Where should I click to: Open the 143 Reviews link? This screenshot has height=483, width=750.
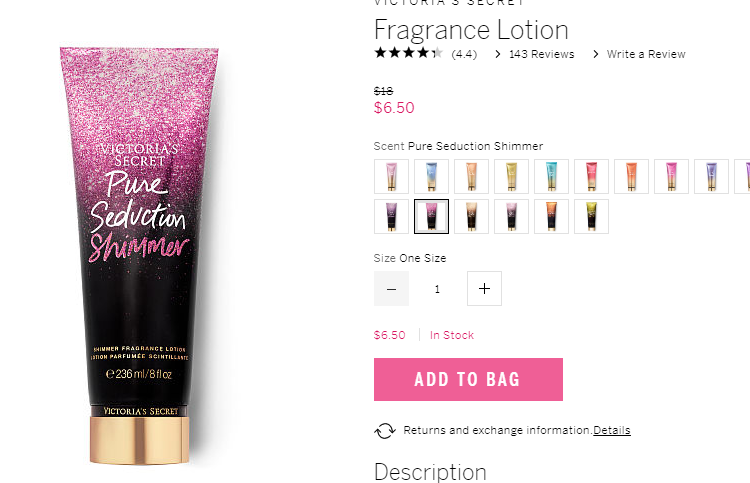point(541,54)
